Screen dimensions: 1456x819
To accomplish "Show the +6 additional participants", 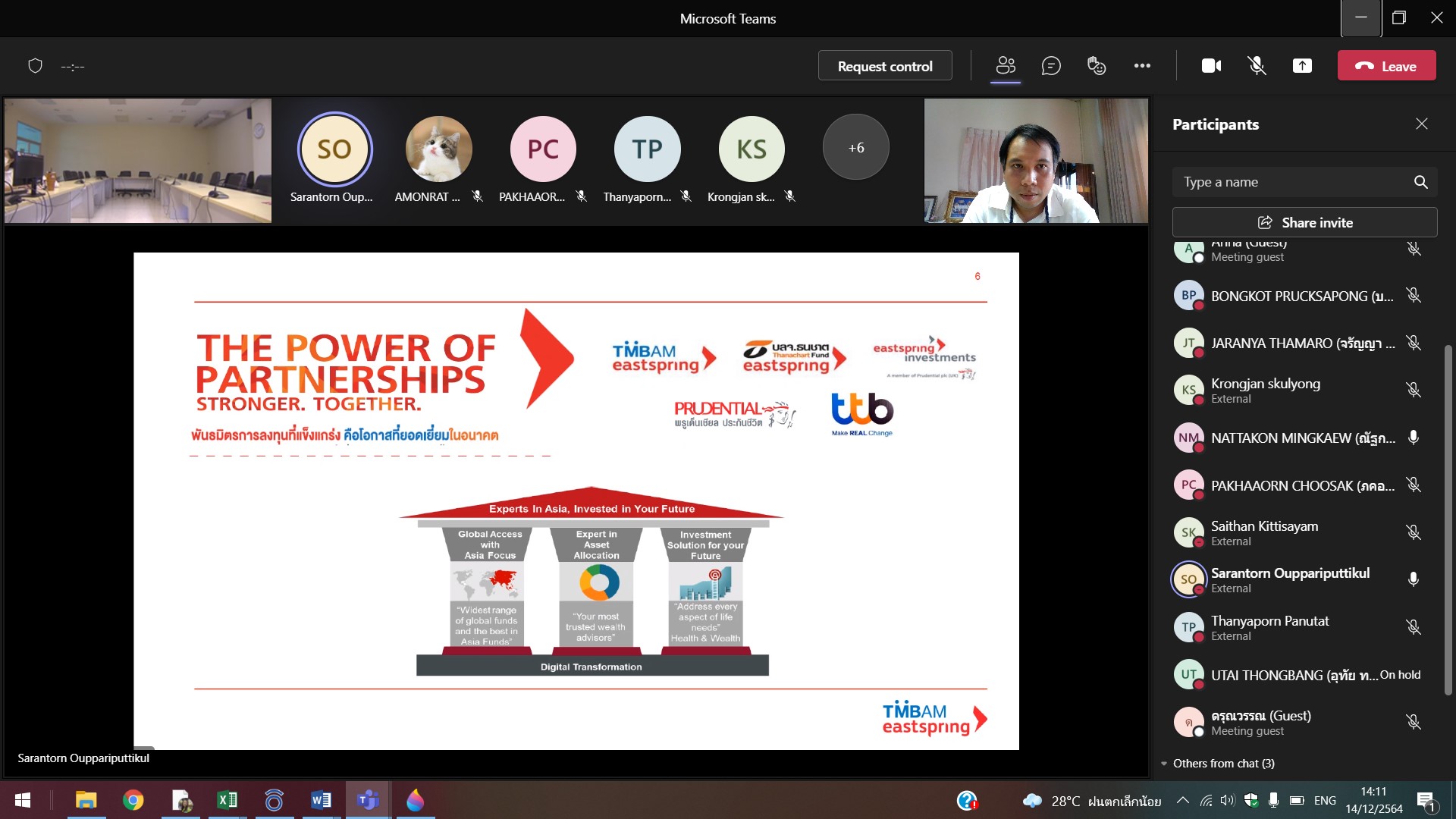I will coord(856,147).
